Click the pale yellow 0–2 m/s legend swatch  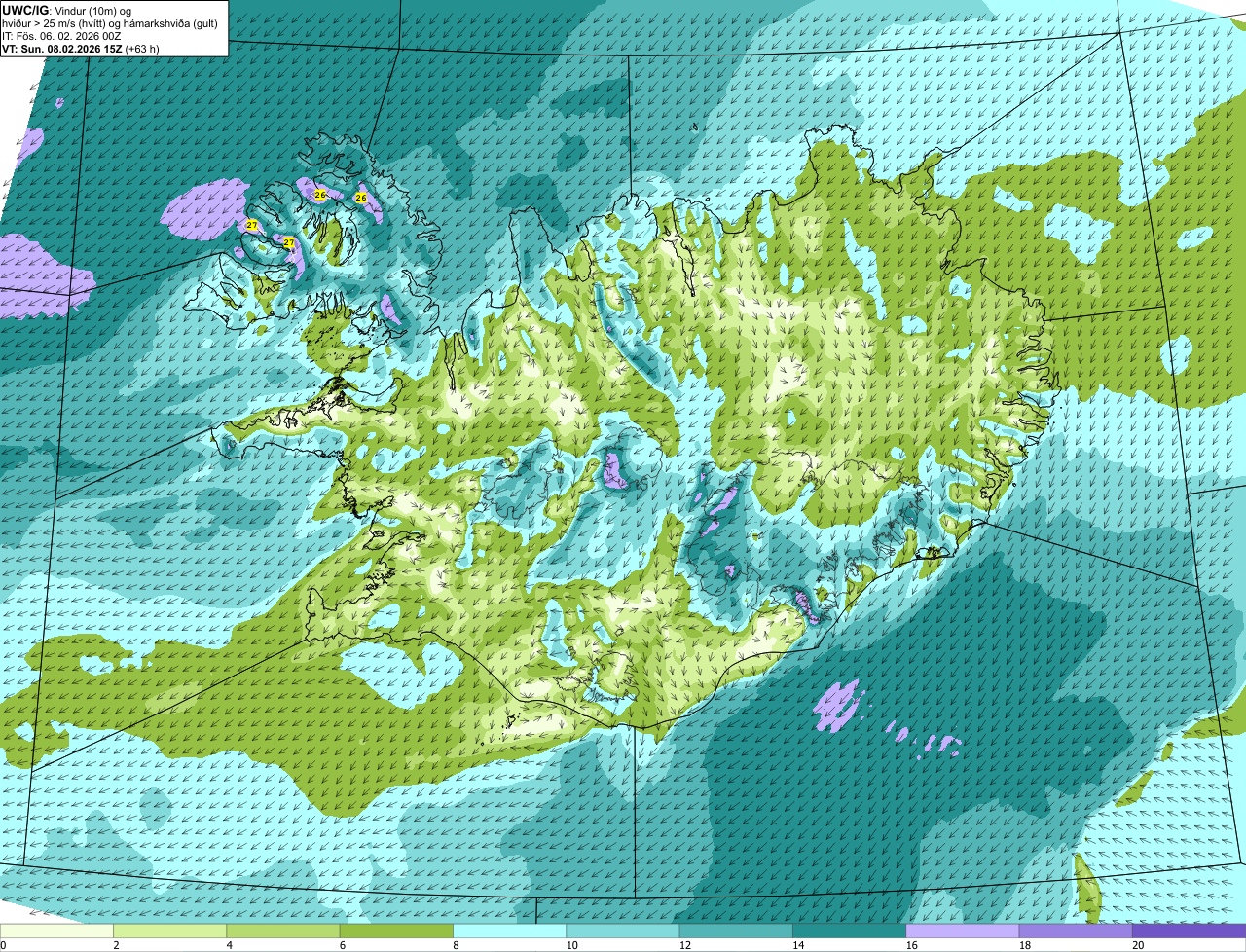coord(56,931)
